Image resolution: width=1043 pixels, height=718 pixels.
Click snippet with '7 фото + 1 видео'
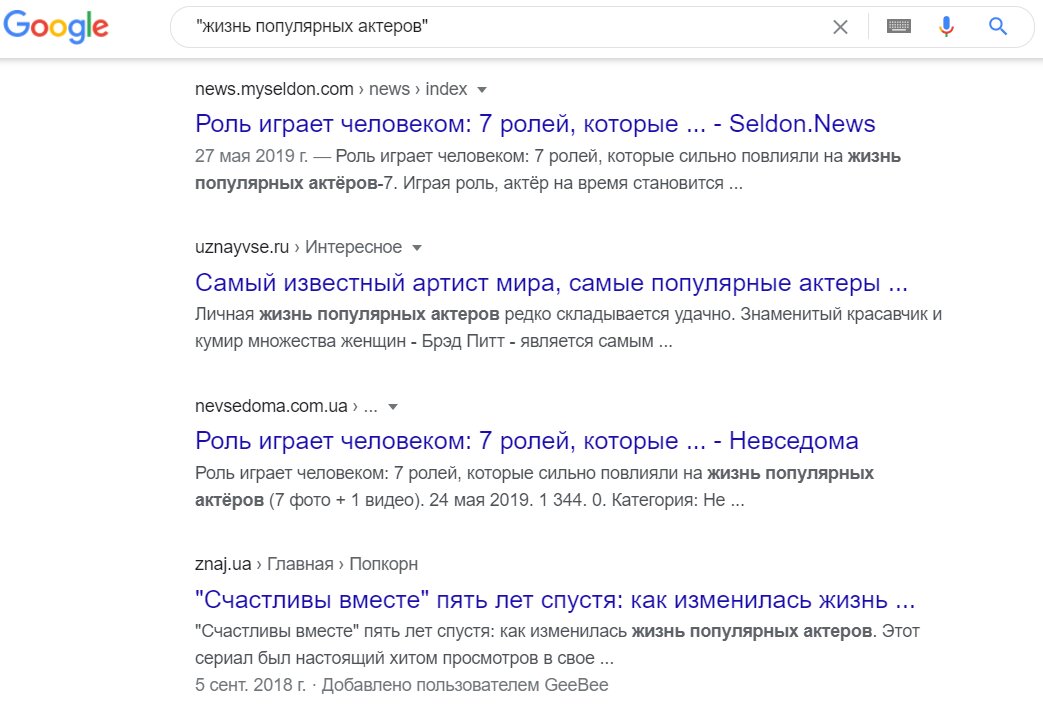pos(534,486)
